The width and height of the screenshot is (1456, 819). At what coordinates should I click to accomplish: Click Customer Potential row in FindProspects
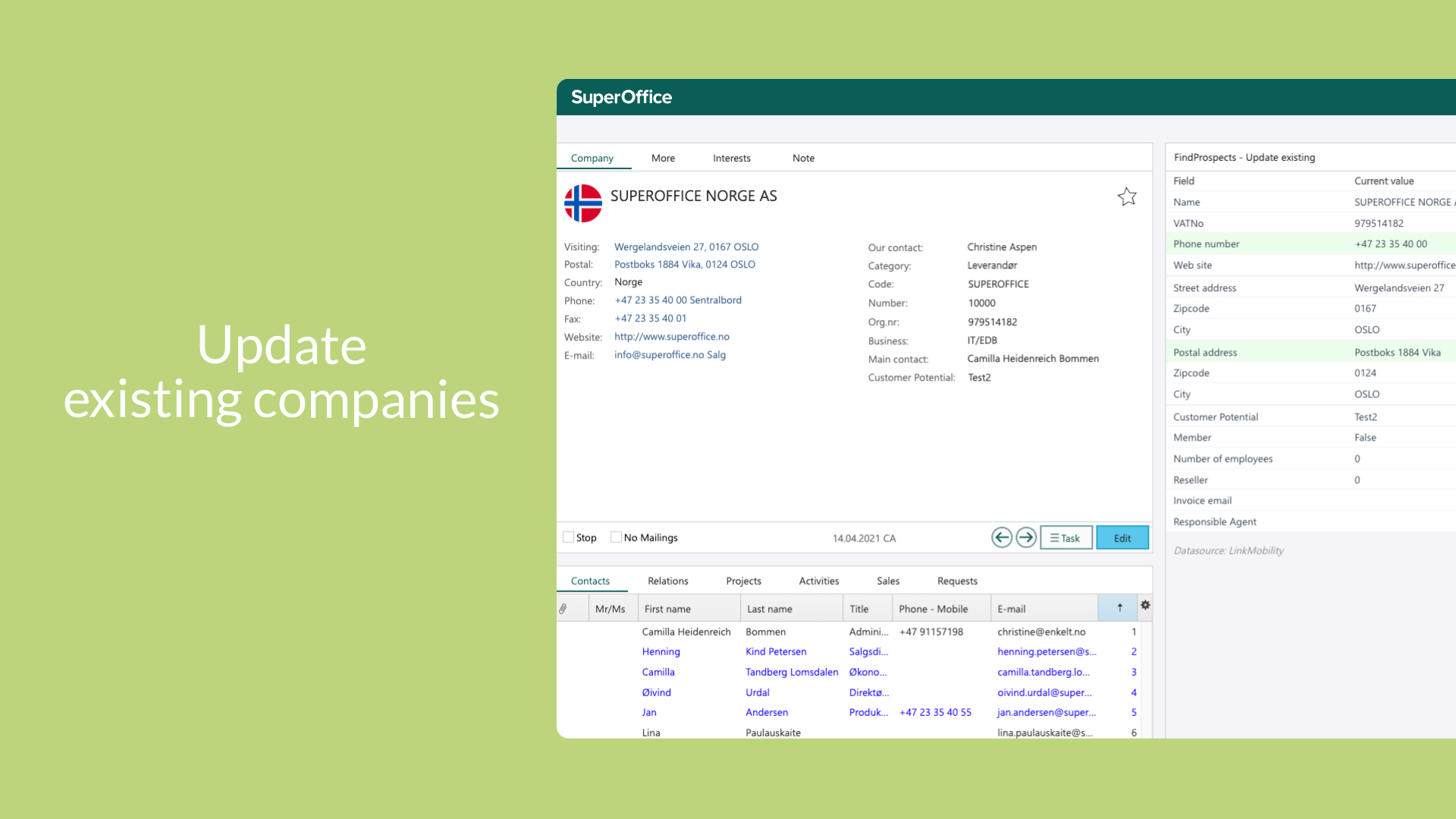pos(1310,417)
